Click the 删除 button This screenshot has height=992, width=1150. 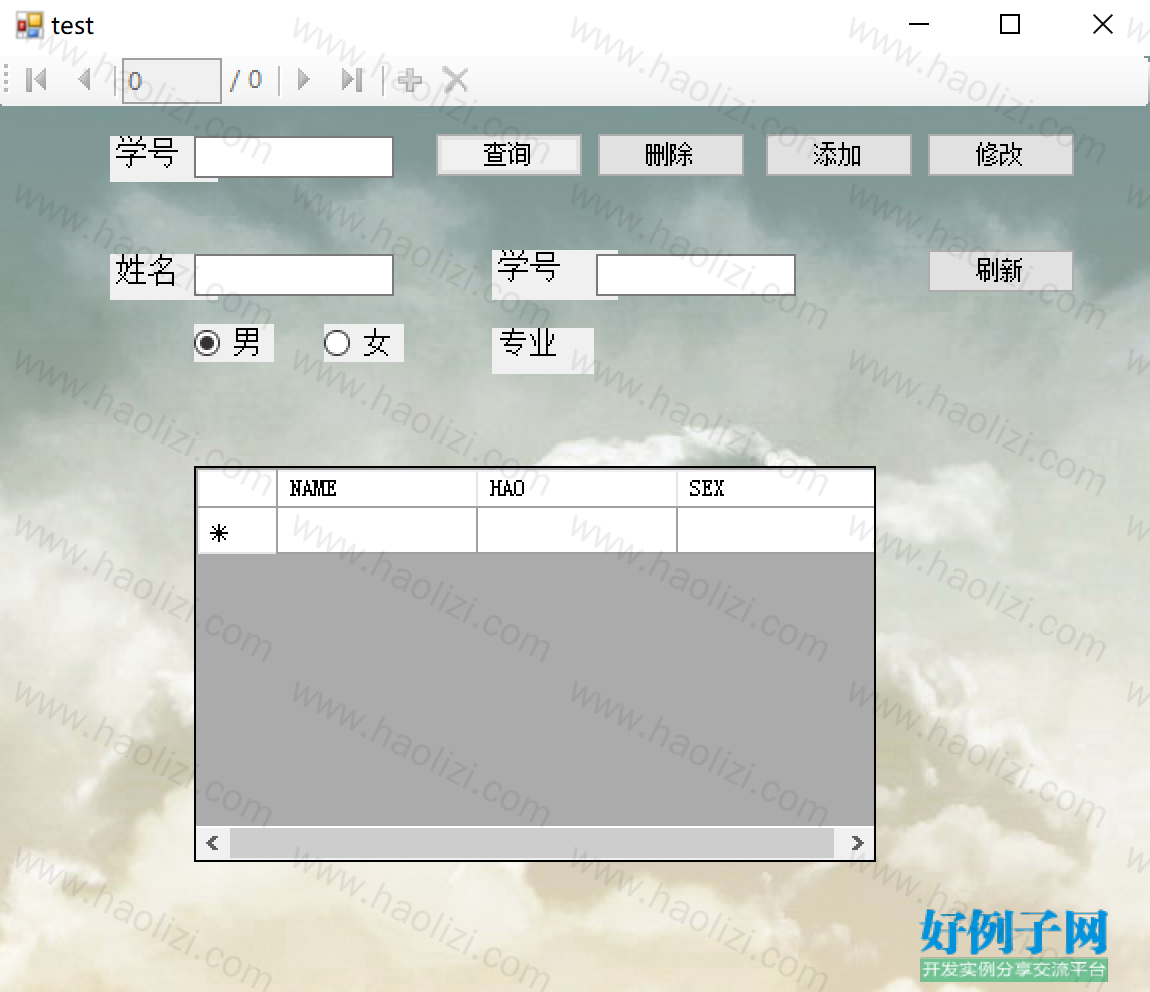coord(670,155)
